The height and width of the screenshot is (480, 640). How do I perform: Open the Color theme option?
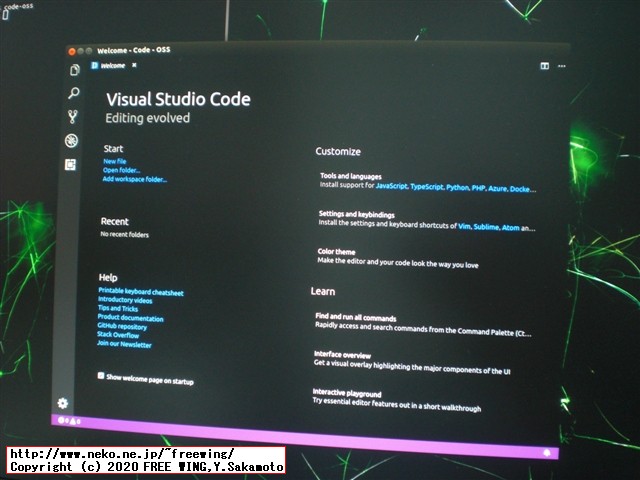pos(336,252)
